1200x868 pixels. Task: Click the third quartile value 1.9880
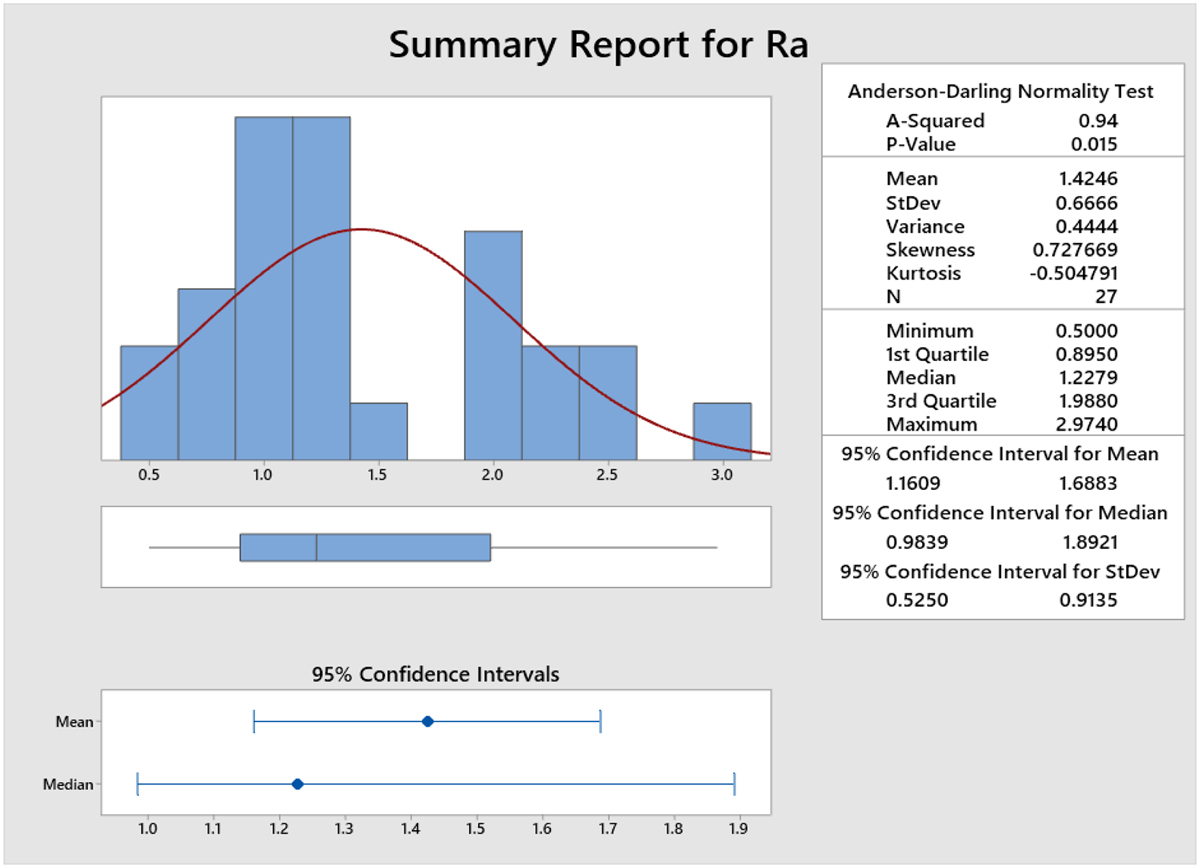pyautogui.click(x=1087, y=401)
